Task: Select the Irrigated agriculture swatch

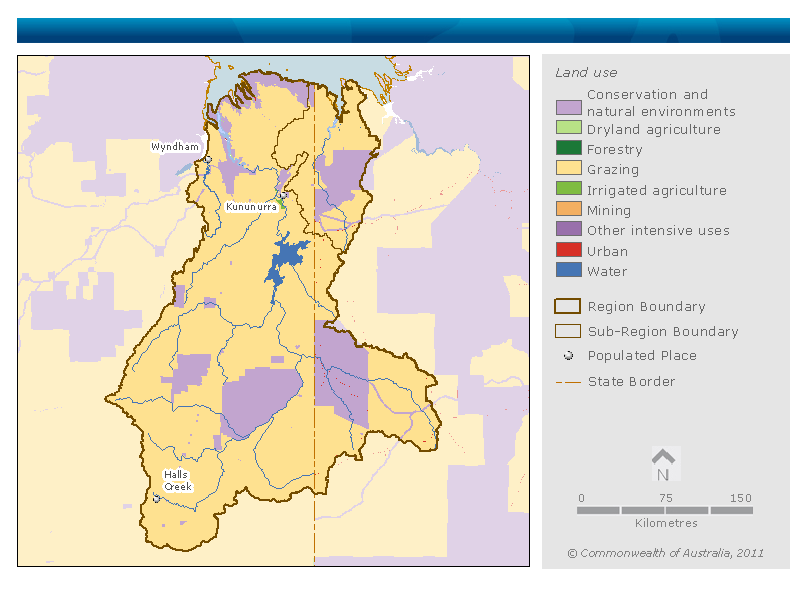Action: pyautogui.click(x=569, y=188)
